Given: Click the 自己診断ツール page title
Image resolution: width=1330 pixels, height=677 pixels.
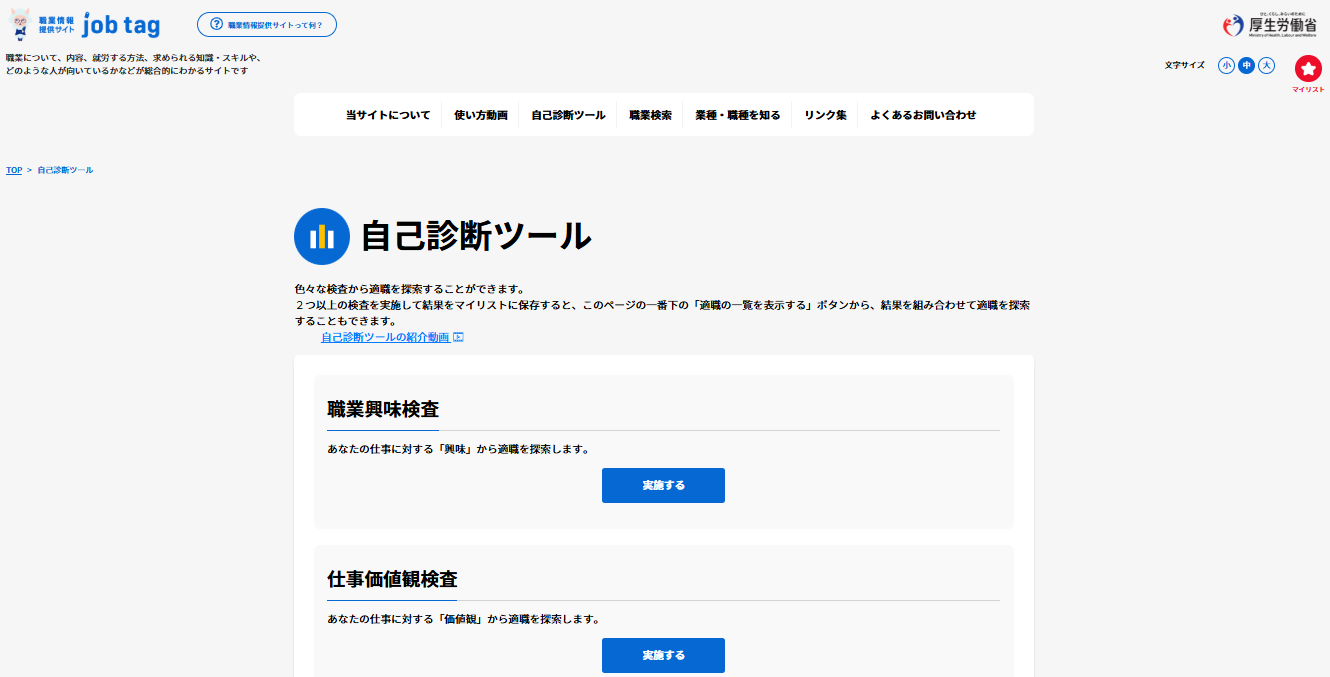Looking at the screenshot, I should 476,236.
